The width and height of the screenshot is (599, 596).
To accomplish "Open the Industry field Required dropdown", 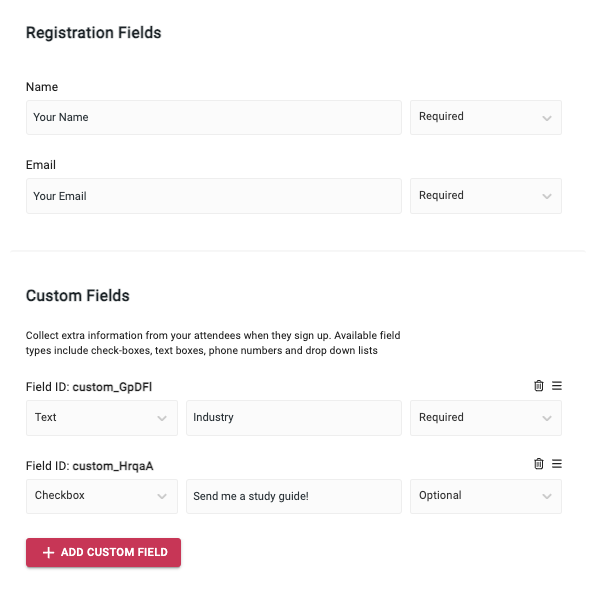I will [x=486, y=418].
